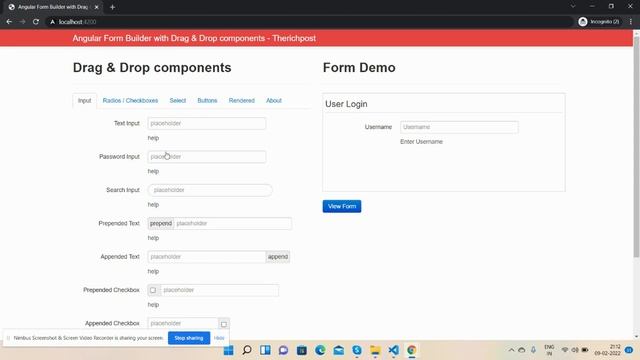Screen dimensions: 640x360
Task: Switch to the Input tab
Action: 84,100
